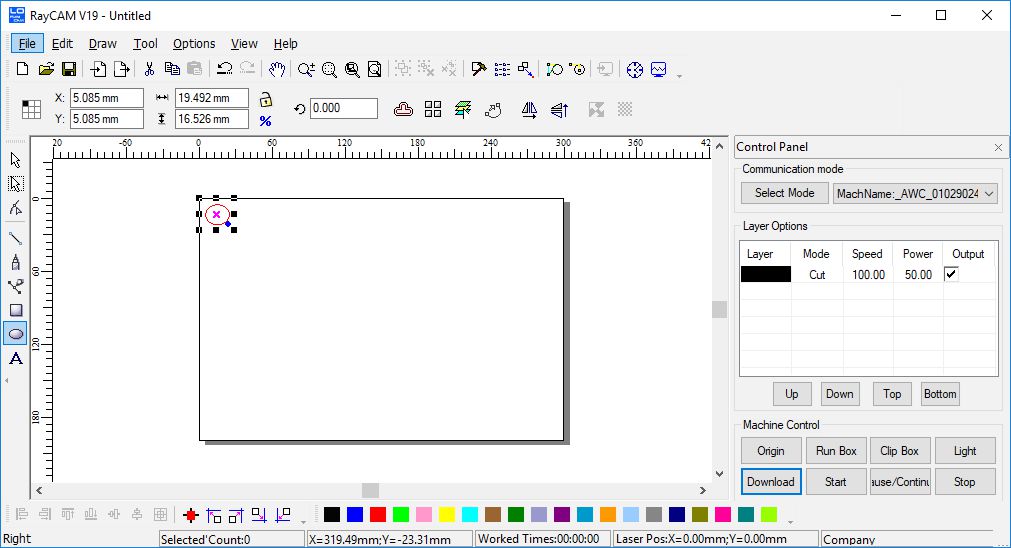Toggle the percent size mode

click(x=266, y=120)
